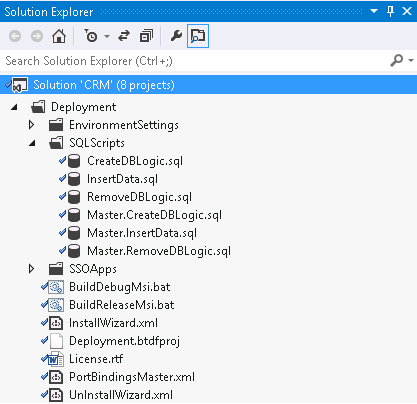Image resolution: width=417 pixels, height=404 pixels.
Task: Click the Forward navigation arrow
Action: pyautogui.click(x=37, y=36)
